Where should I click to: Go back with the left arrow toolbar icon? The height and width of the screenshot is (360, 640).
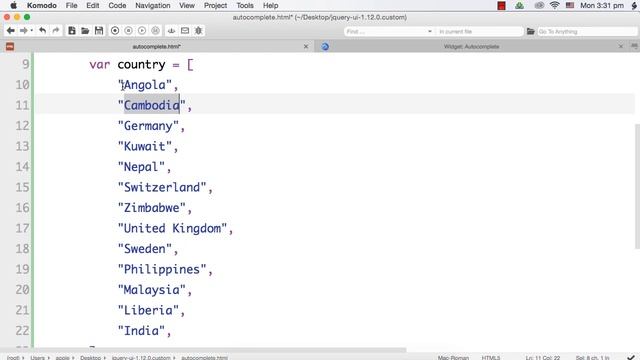tap(11, 31)
